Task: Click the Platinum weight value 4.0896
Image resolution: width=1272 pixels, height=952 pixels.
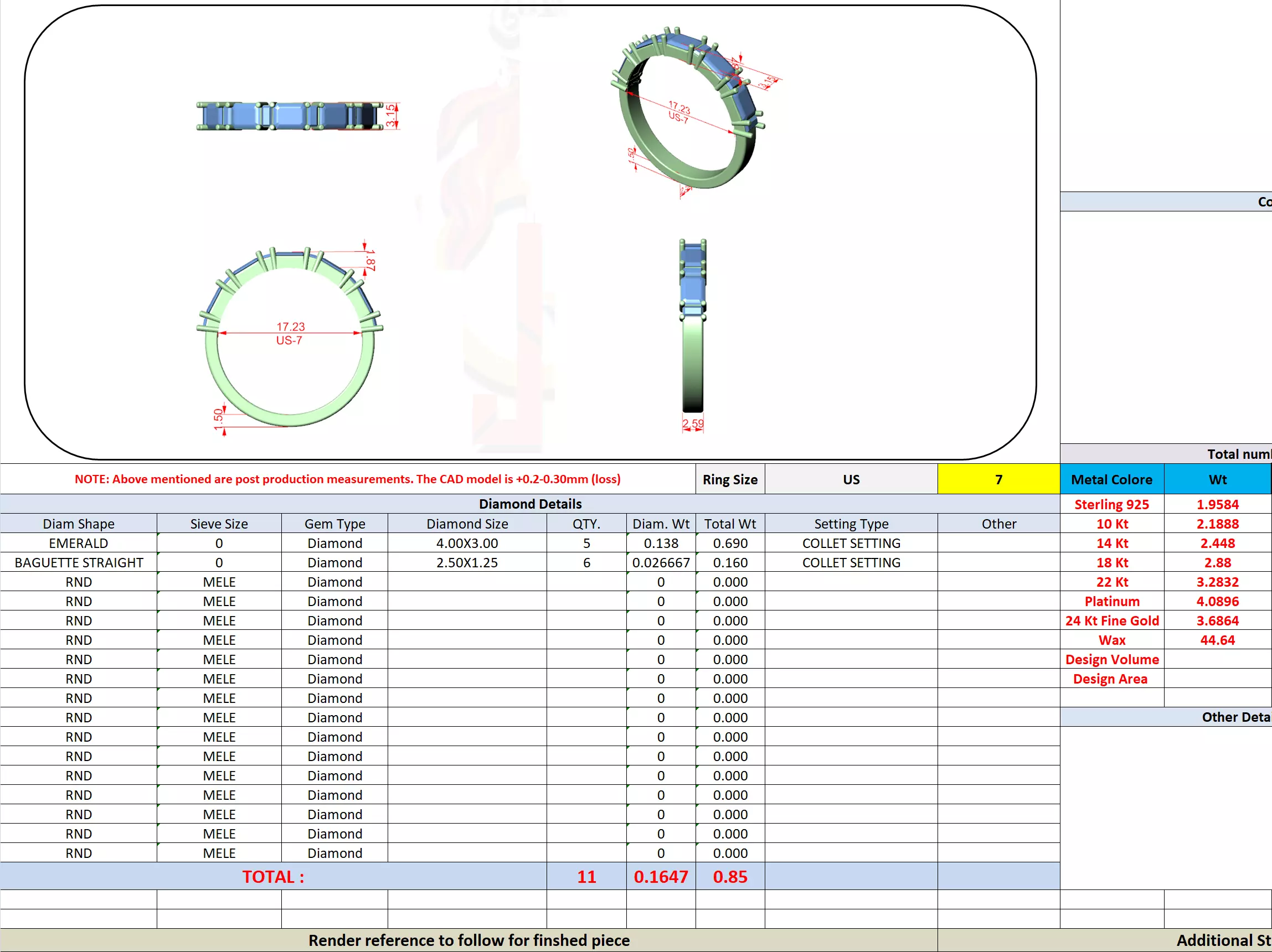Action: (x=1217, y=601)
